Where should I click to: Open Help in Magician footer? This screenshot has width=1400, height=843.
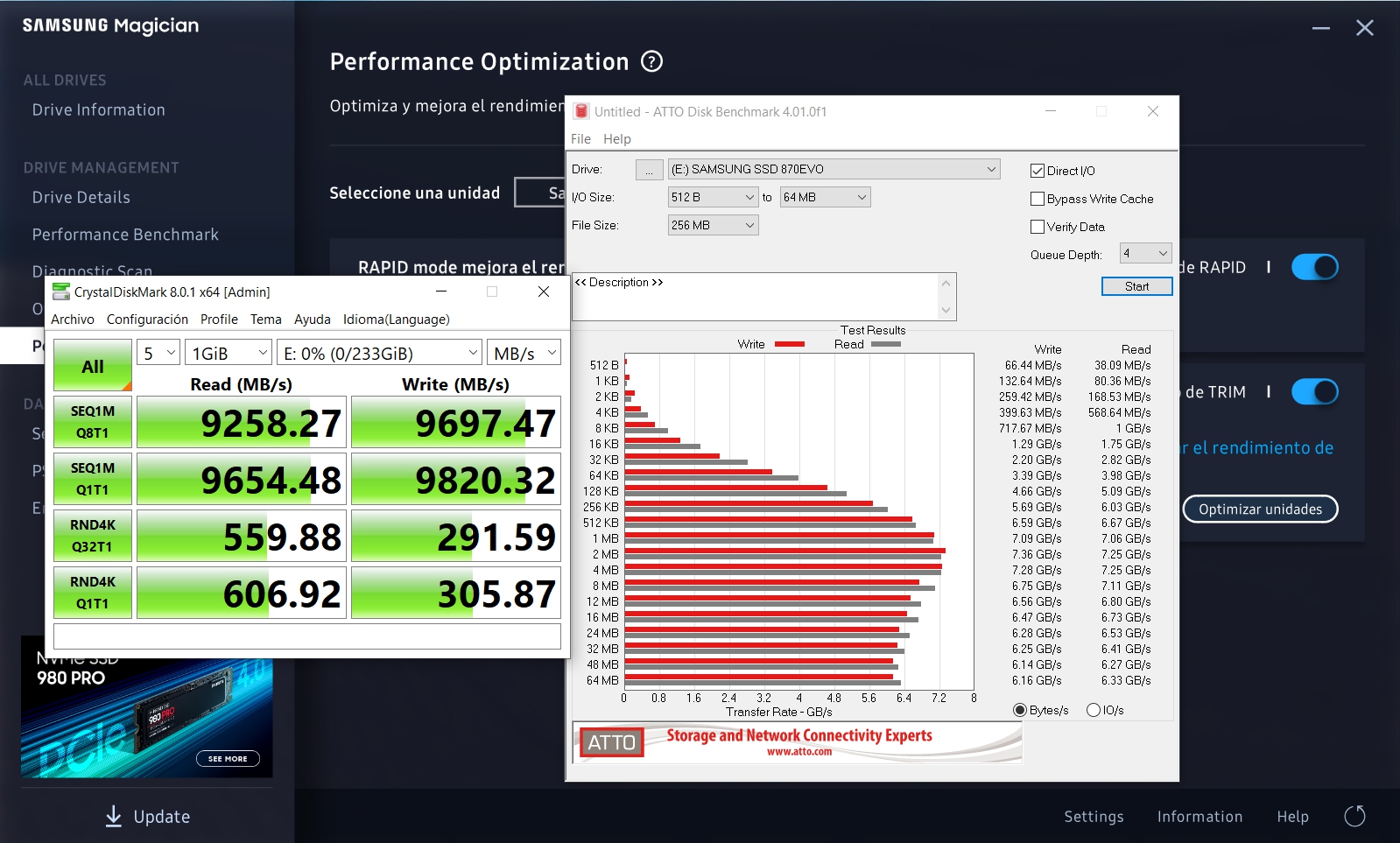[x=1292, y=816]
